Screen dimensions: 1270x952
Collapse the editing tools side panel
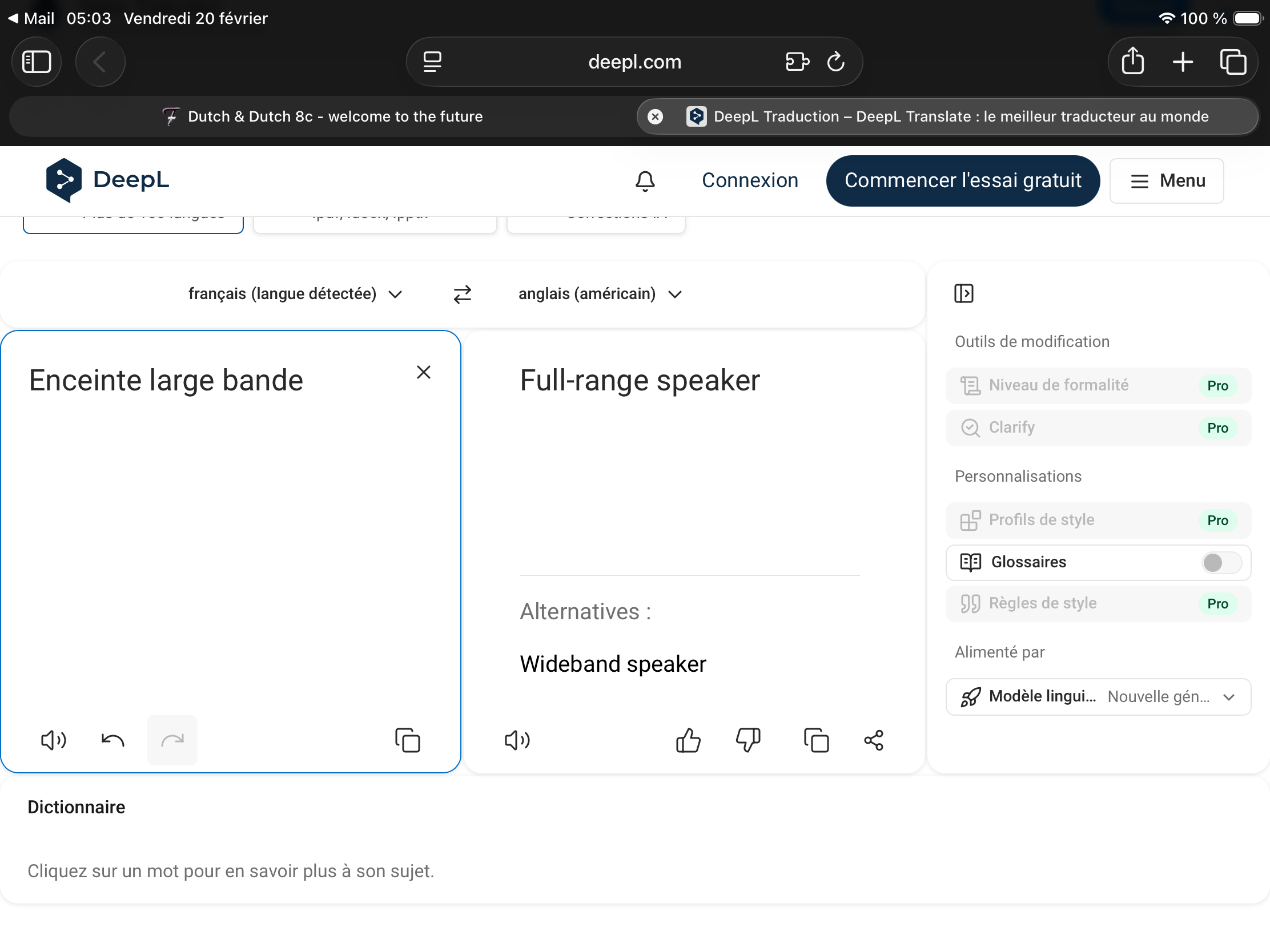pyautogui.click(x=963, y=293)
